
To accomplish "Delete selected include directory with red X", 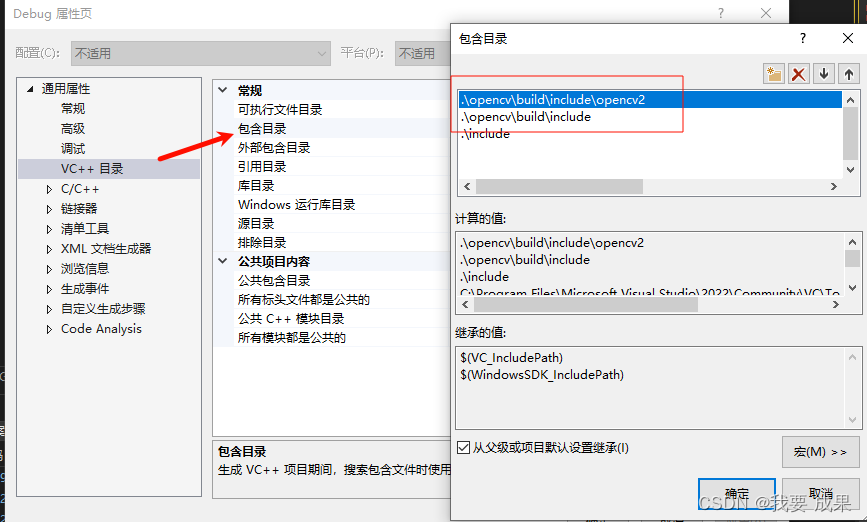I will pyautogui.click(x=798, y=74).
